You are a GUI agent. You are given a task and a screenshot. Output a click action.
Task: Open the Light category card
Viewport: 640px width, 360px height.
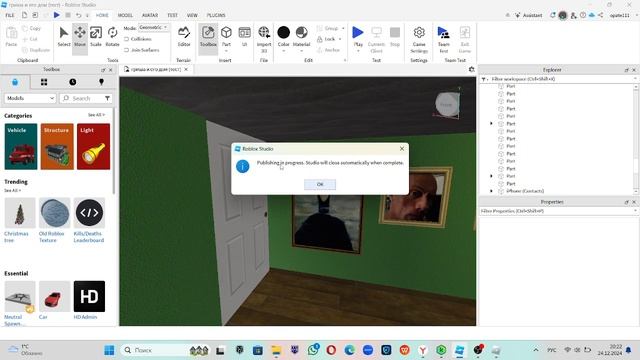click(x=93, y=147)
